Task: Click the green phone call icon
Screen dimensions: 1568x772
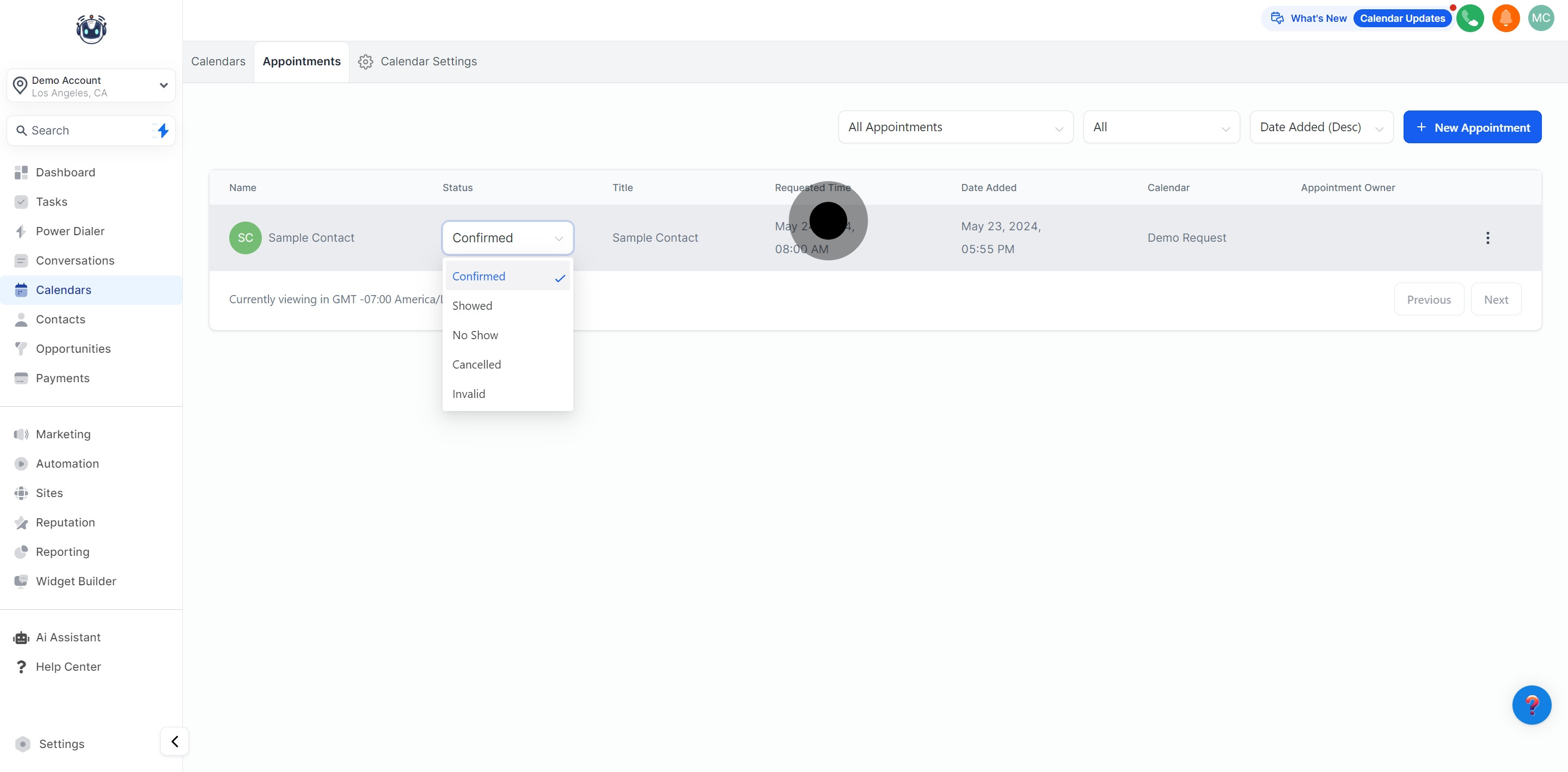Action: (x=1469, y=19)
